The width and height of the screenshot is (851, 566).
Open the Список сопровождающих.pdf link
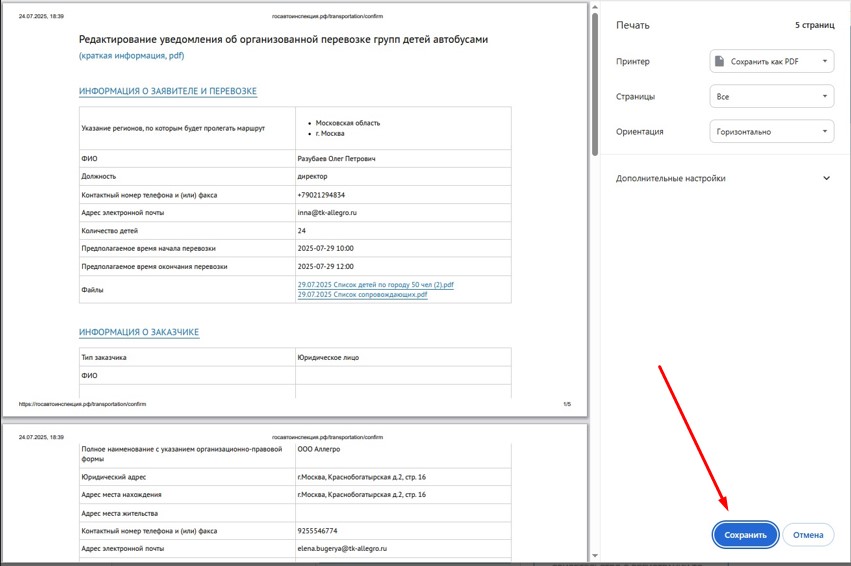355,295
